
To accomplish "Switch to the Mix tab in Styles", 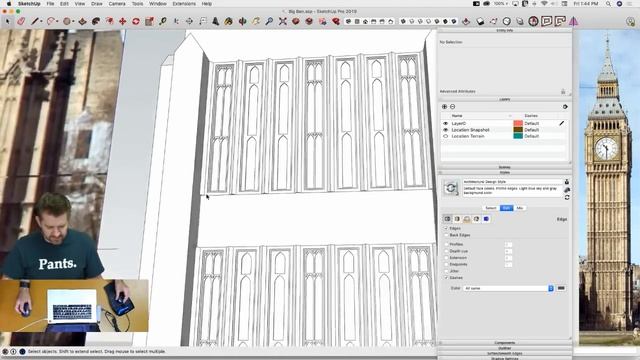I will pos(520,208).
